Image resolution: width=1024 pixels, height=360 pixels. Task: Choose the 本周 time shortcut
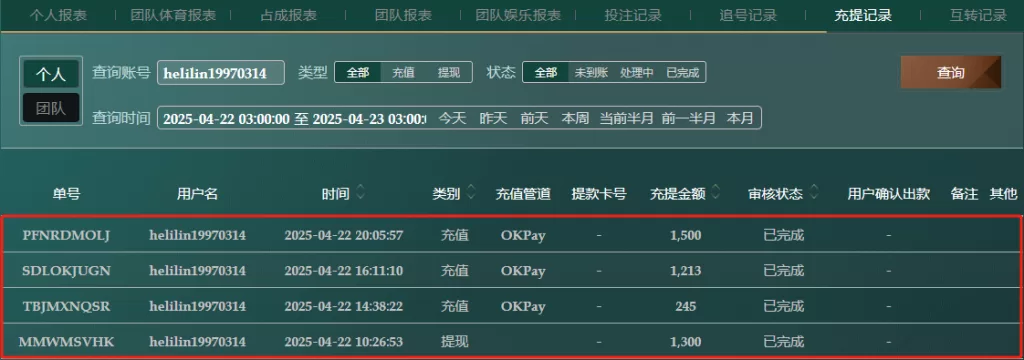(x=575, y=119)
